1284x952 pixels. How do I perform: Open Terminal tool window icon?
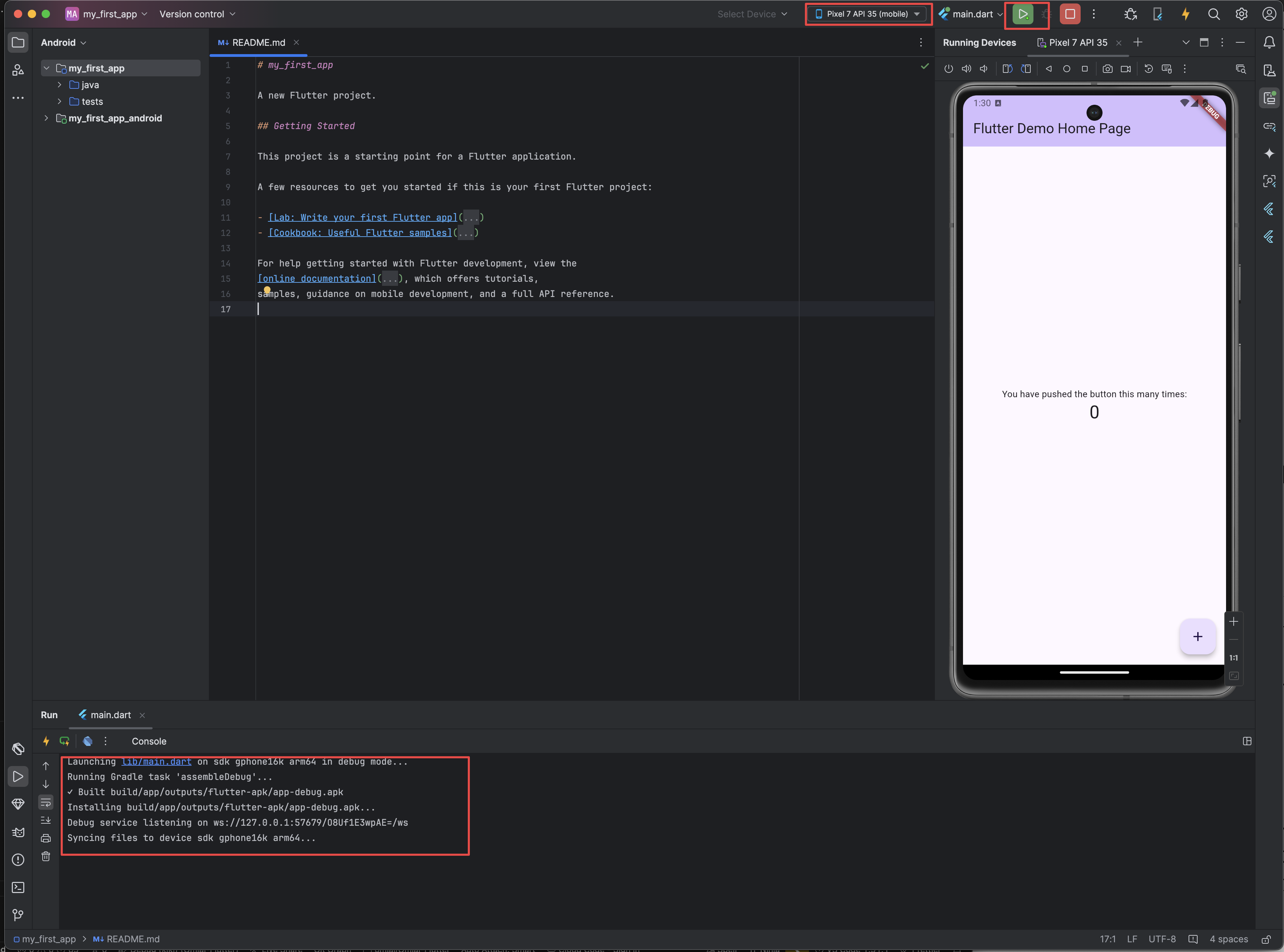18,887
